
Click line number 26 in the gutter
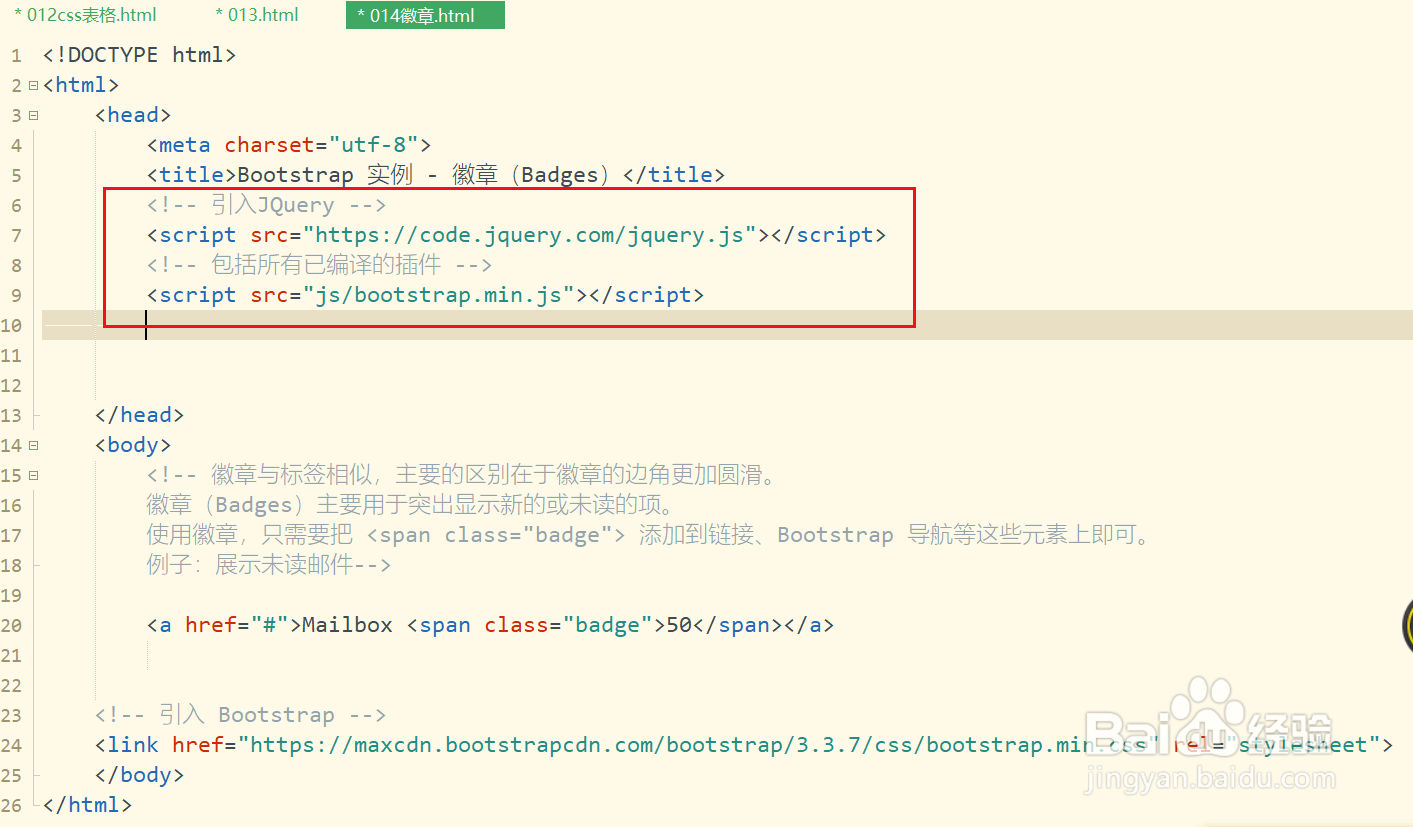pyautogui.click(x=11, y=805)
